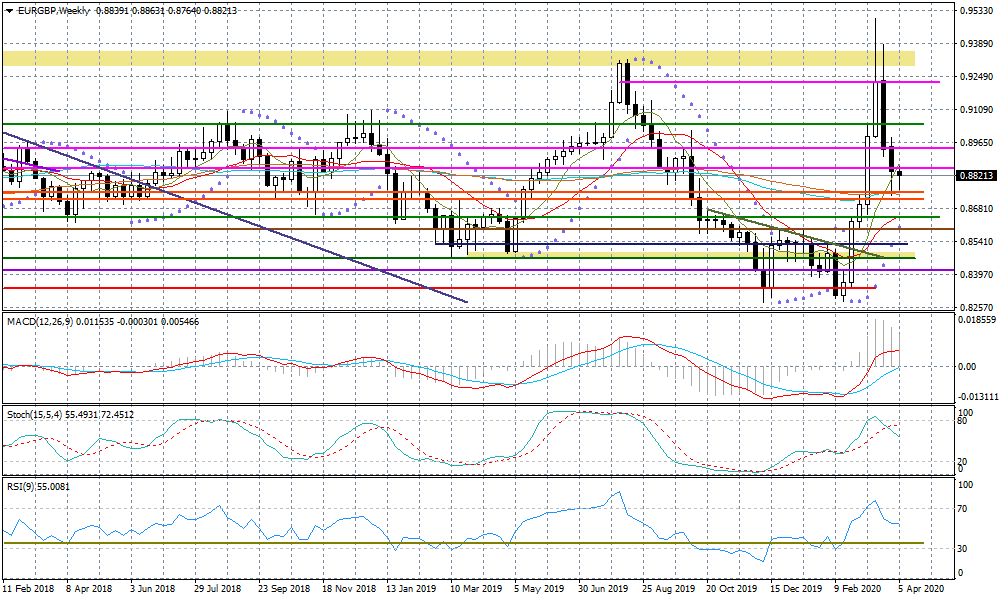Click price axis value 0.85410
This screenshot has height=600, width=1000.
pyautogui.click(x=977, y=242)
